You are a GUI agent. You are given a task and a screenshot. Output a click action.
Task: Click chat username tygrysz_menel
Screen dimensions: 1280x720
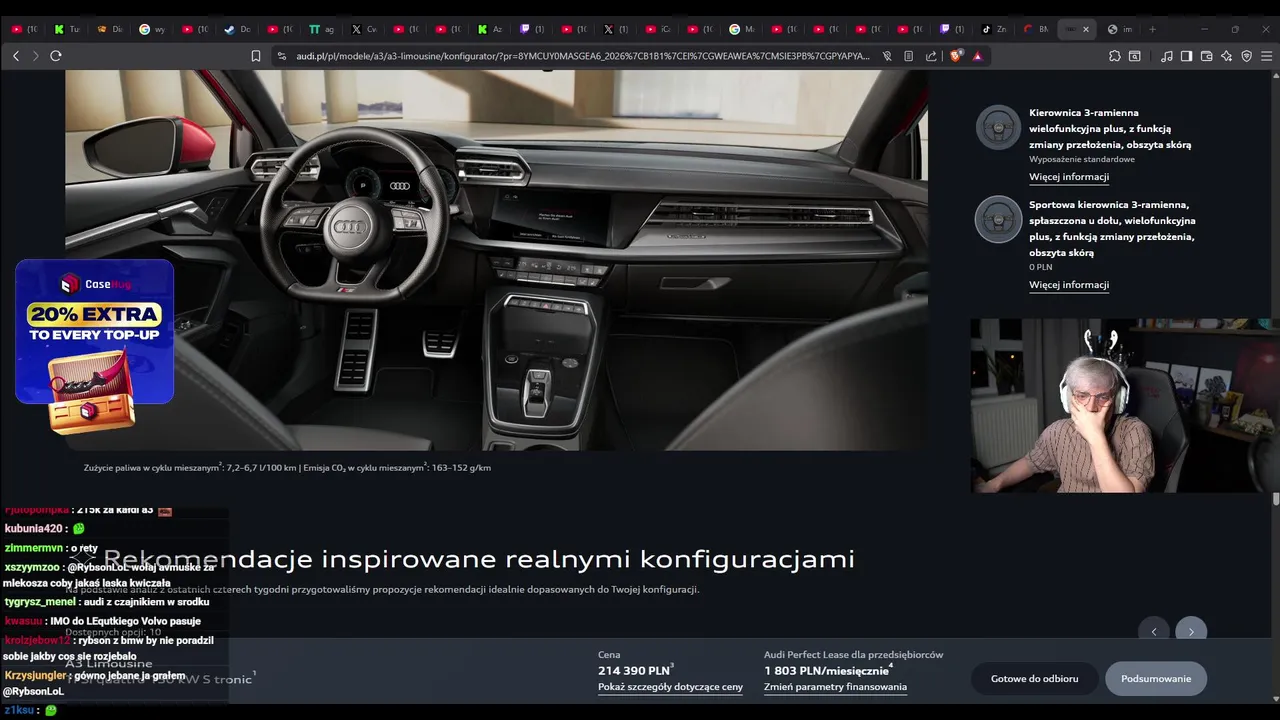click(40, 602)
